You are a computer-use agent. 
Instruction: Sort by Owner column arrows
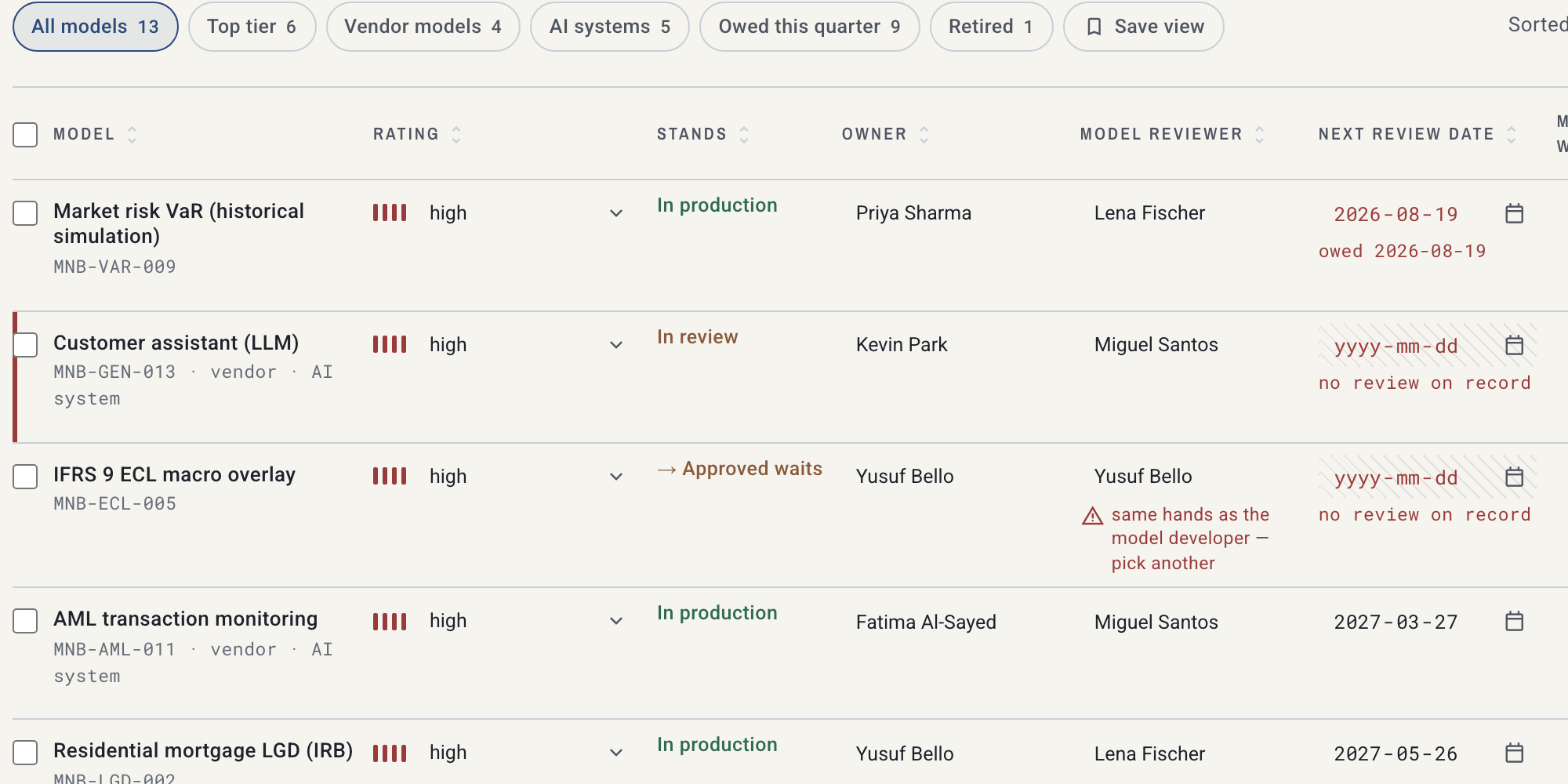924,135
